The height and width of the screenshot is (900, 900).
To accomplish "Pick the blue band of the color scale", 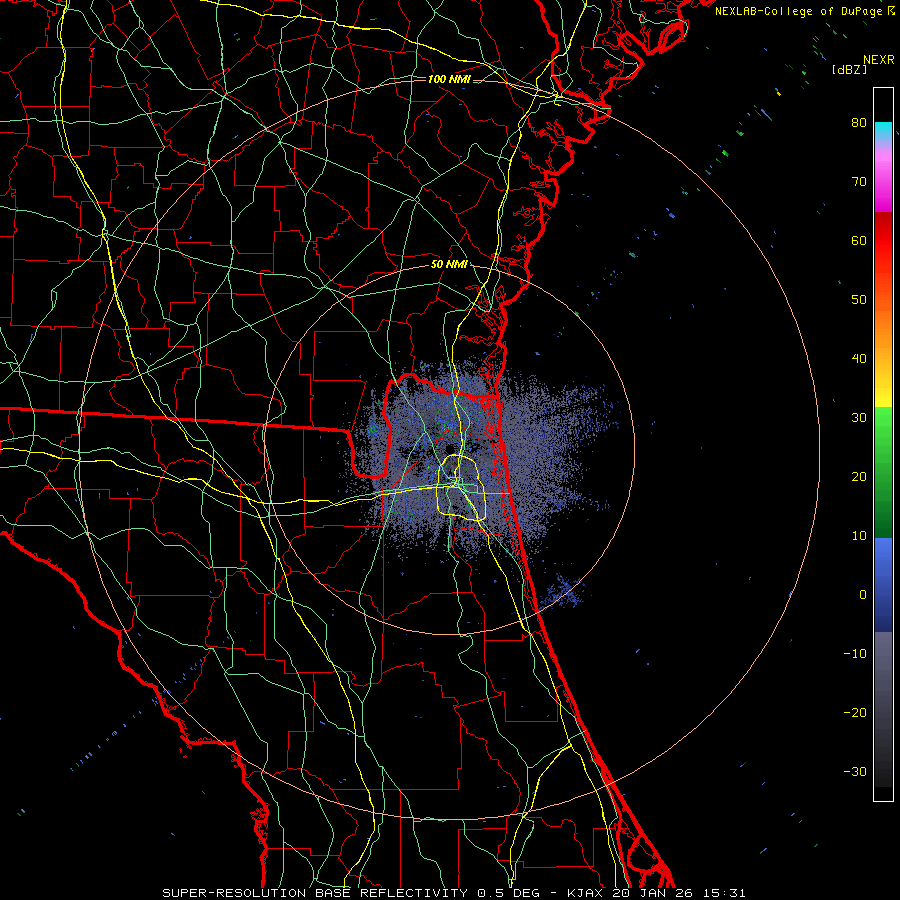I will point(883,585).
